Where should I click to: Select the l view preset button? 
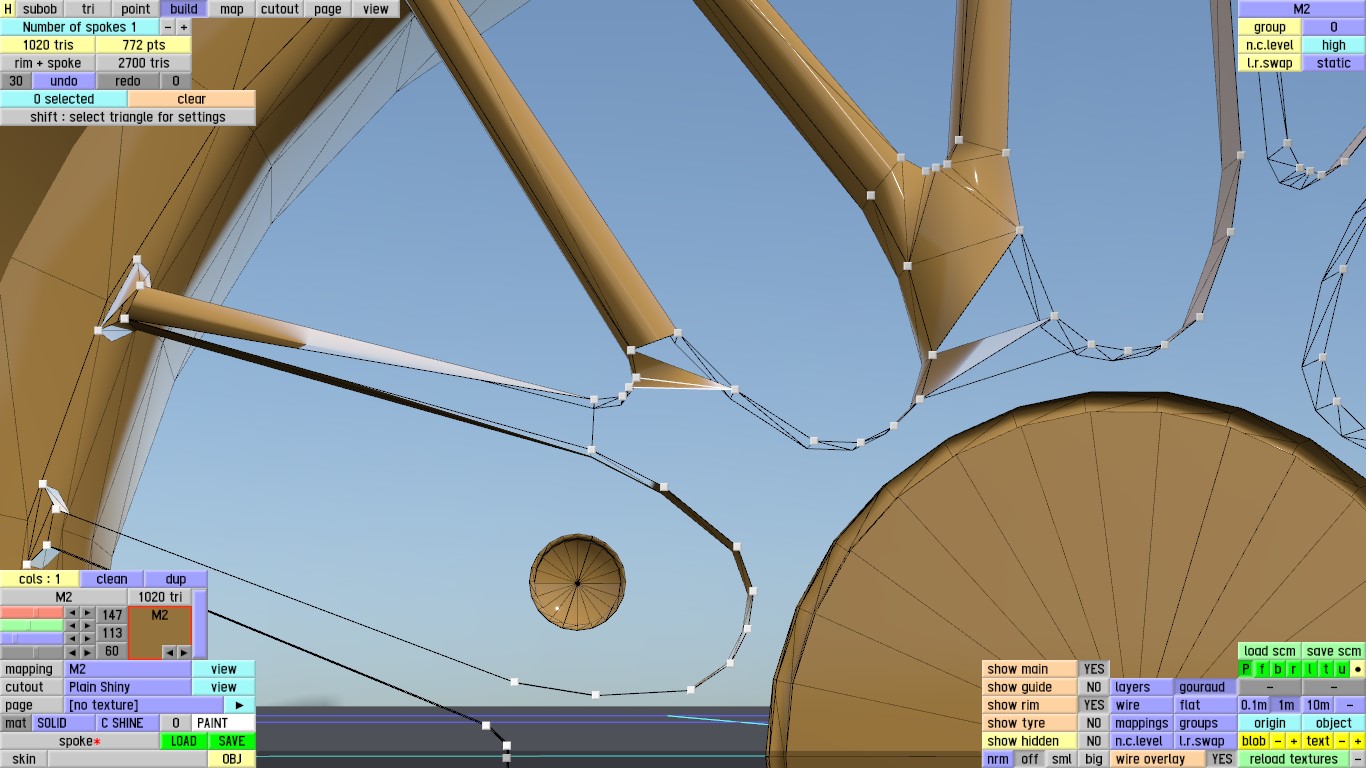[1310, 669]
